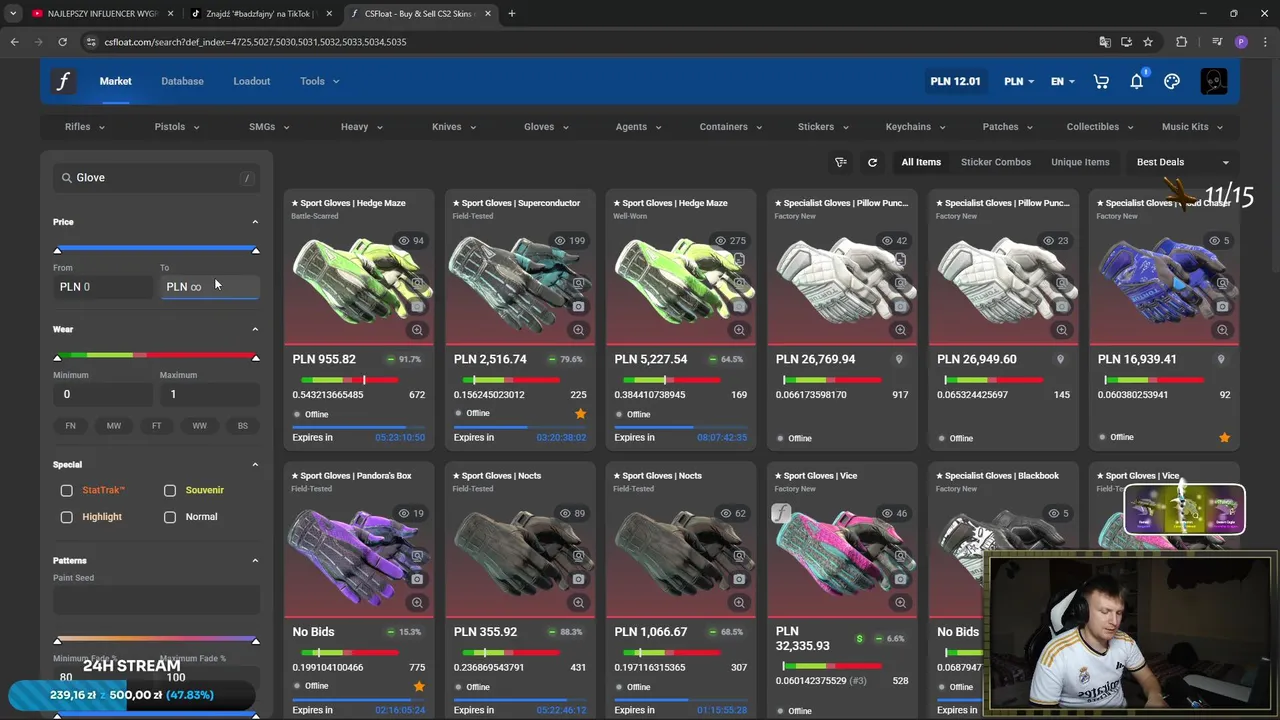
Task: Toggle the WW wear filter
Action: tap(200, 426)
